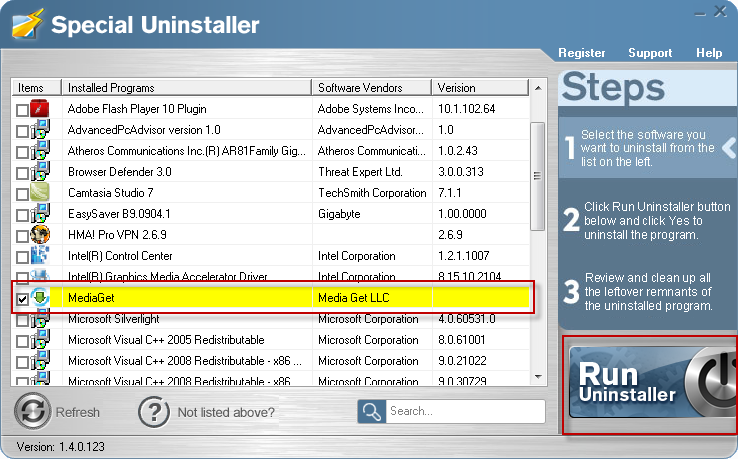Viewport: 738px width, 459px height.
Task: Select step 1 'Select the software' panel
Action: [648, 148]
